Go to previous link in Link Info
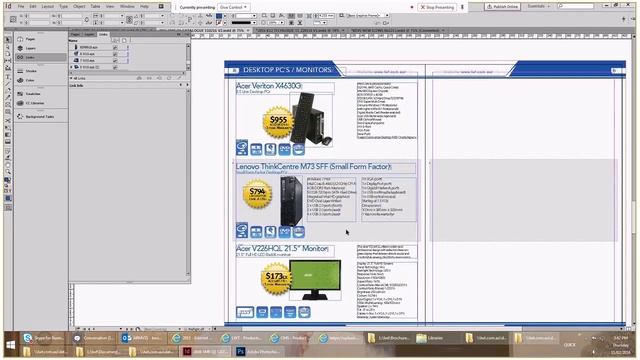640x360 pixels. (x=181, y=85)
